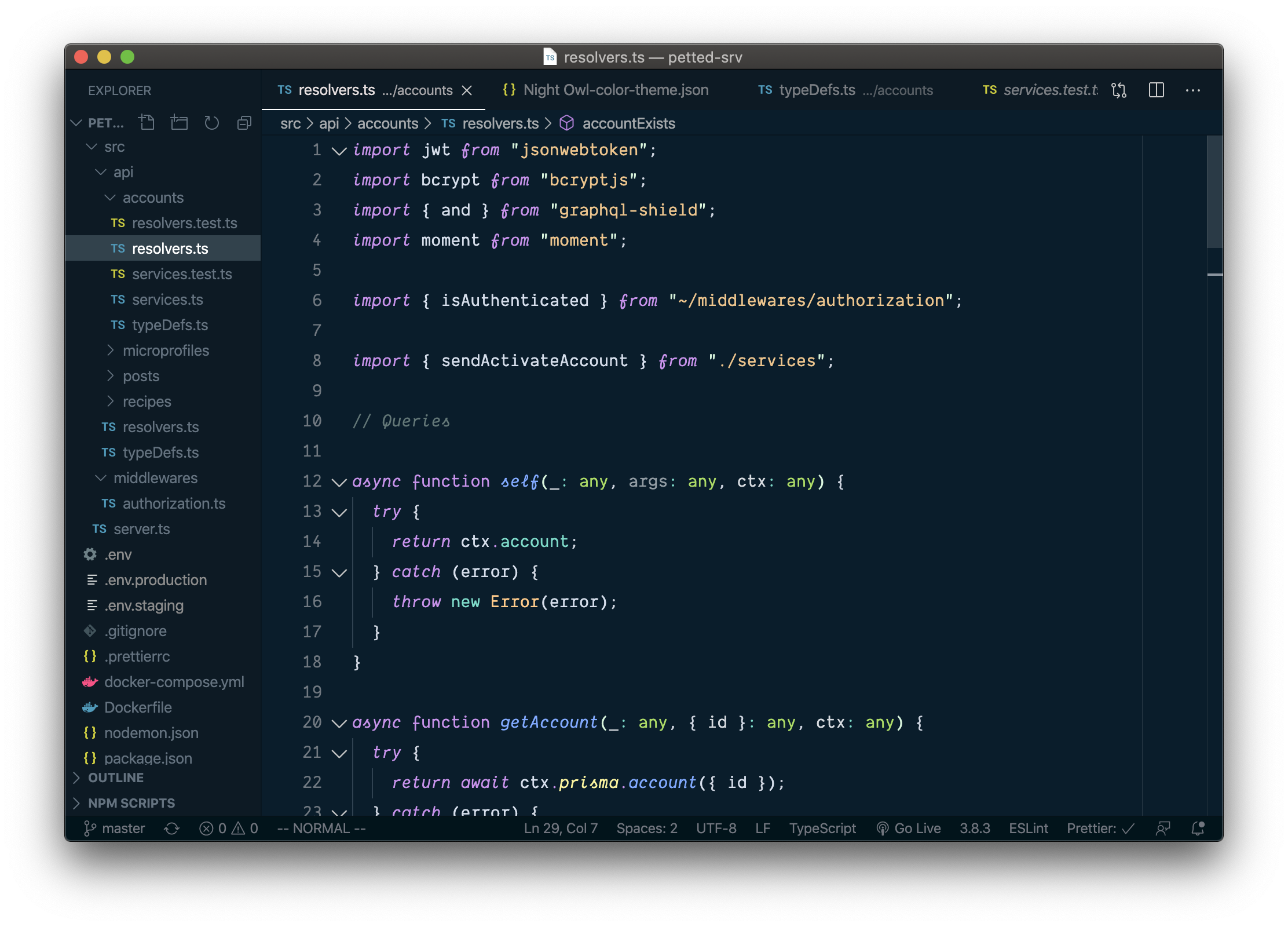Screen dimensions: 1288x927
Task: Expand the NPM SCRIPTS section
Action: (x=163, y=803)
